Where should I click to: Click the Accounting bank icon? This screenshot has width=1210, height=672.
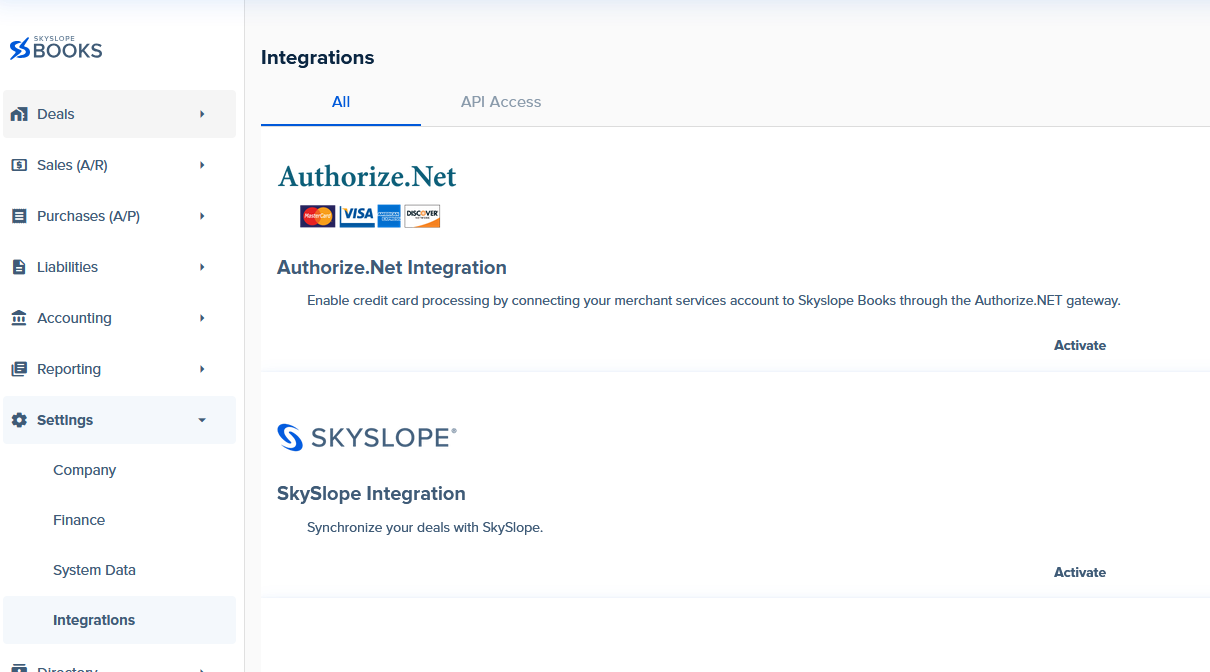(x=19, y=318)
